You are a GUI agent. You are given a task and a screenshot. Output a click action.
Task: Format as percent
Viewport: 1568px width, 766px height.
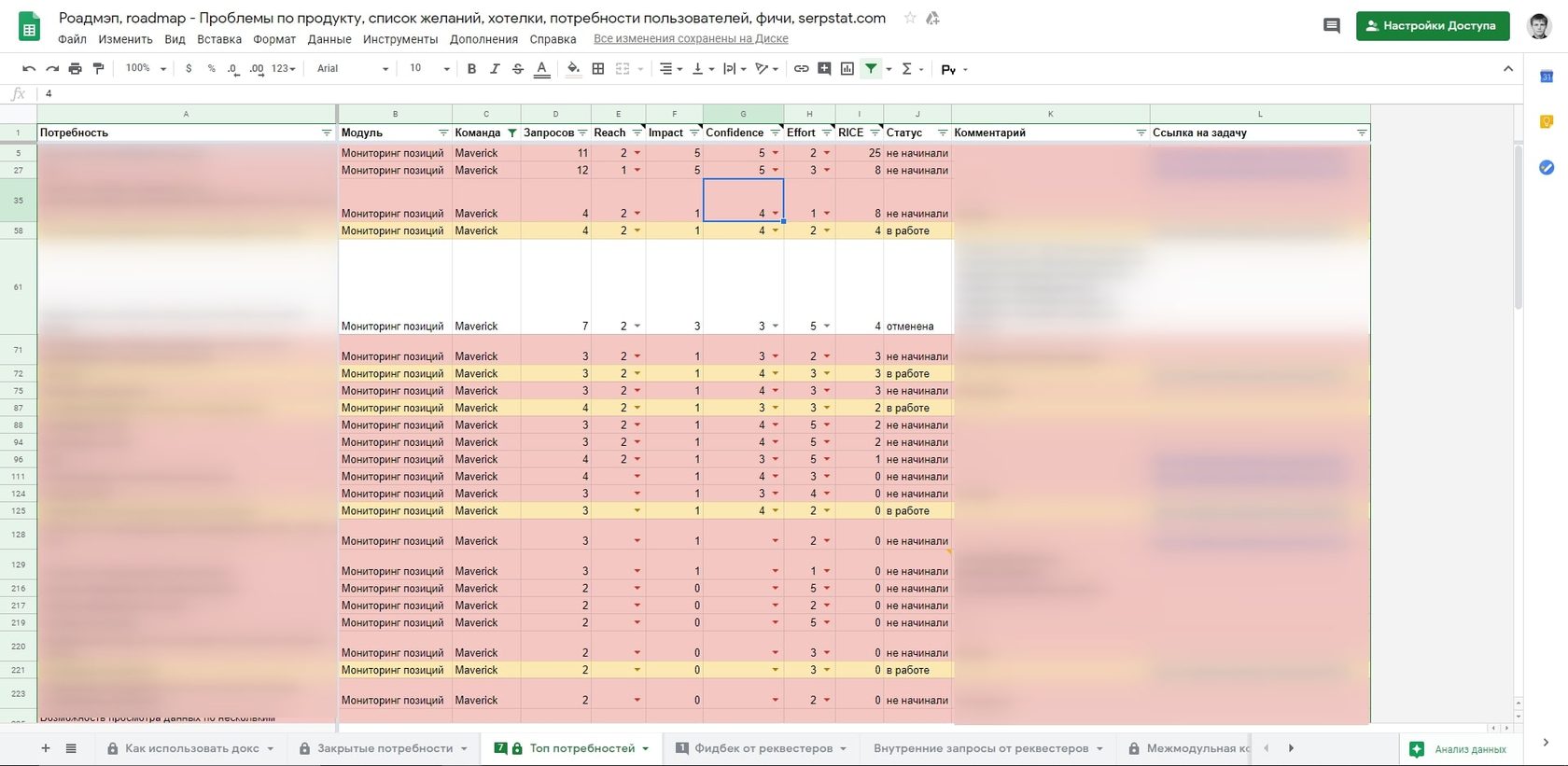point(212,69)
